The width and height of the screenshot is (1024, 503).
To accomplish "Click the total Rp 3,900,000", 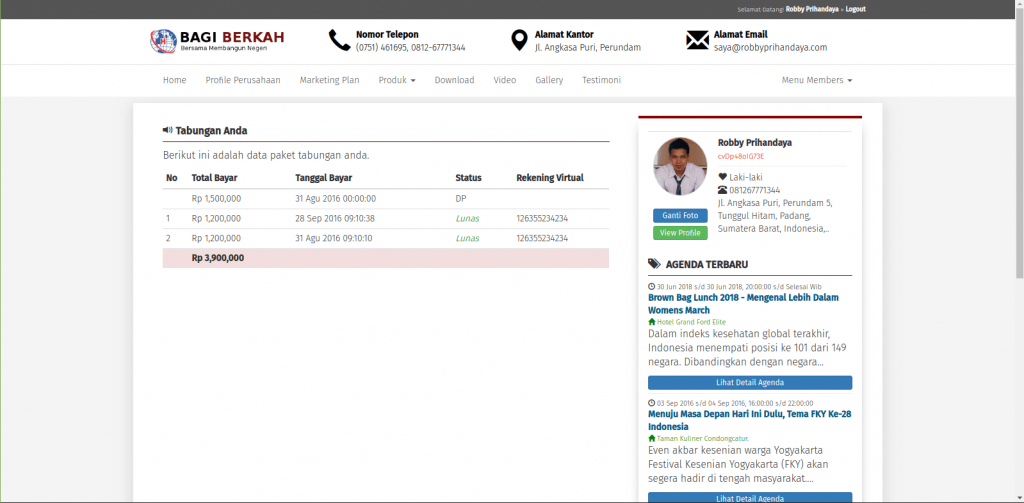I will 218,258.
